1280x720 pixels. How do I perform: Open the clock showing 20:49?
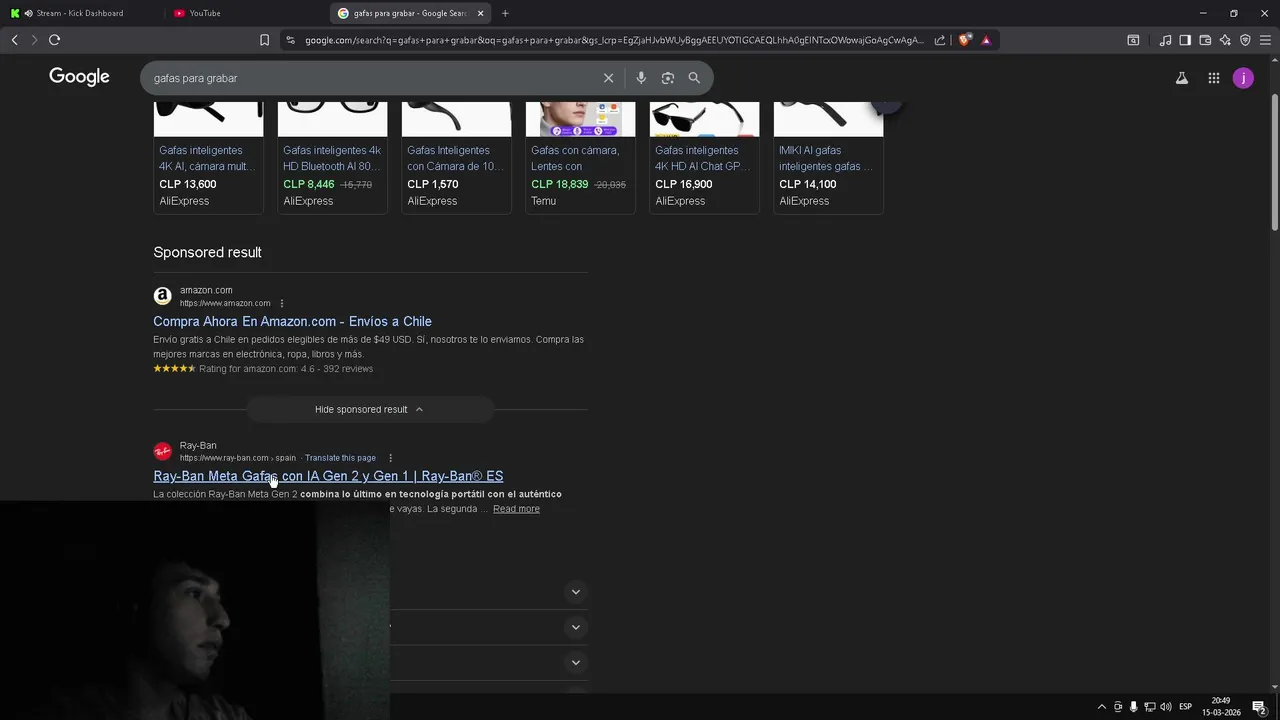point(1221,707)
